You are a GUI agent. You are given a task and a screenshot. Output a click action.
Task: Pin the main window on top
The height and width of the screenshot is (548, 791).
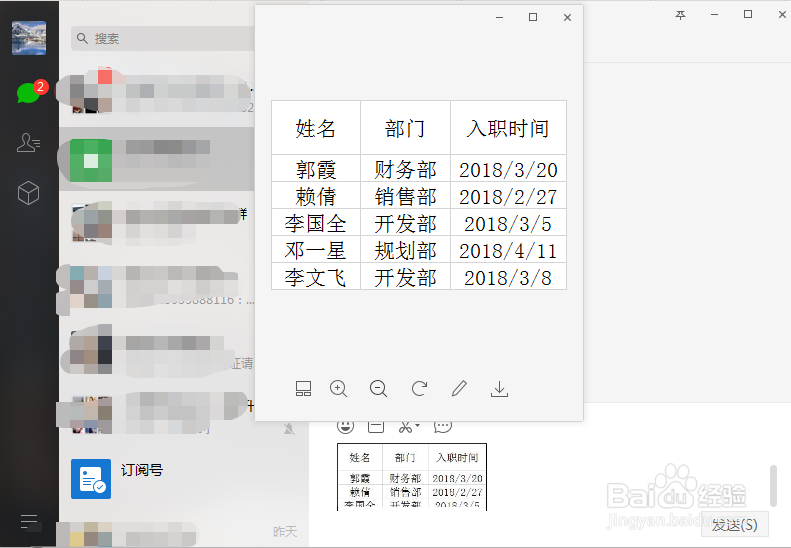(680, 15)
